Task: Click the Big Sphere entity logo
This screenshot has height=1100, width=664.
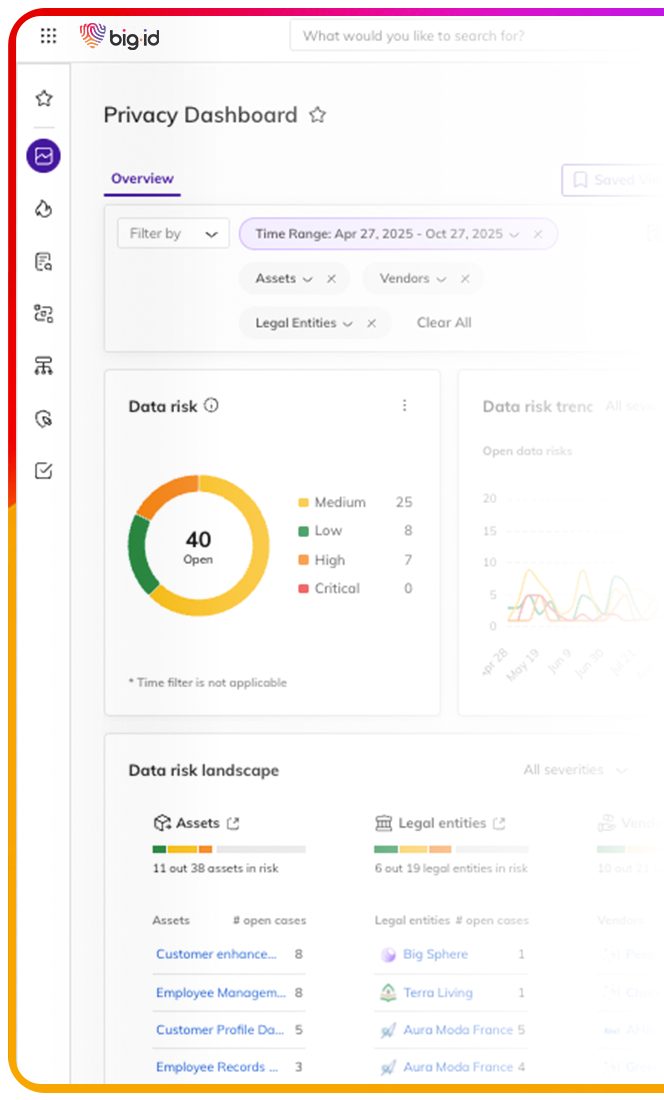Action: point(388,955)
